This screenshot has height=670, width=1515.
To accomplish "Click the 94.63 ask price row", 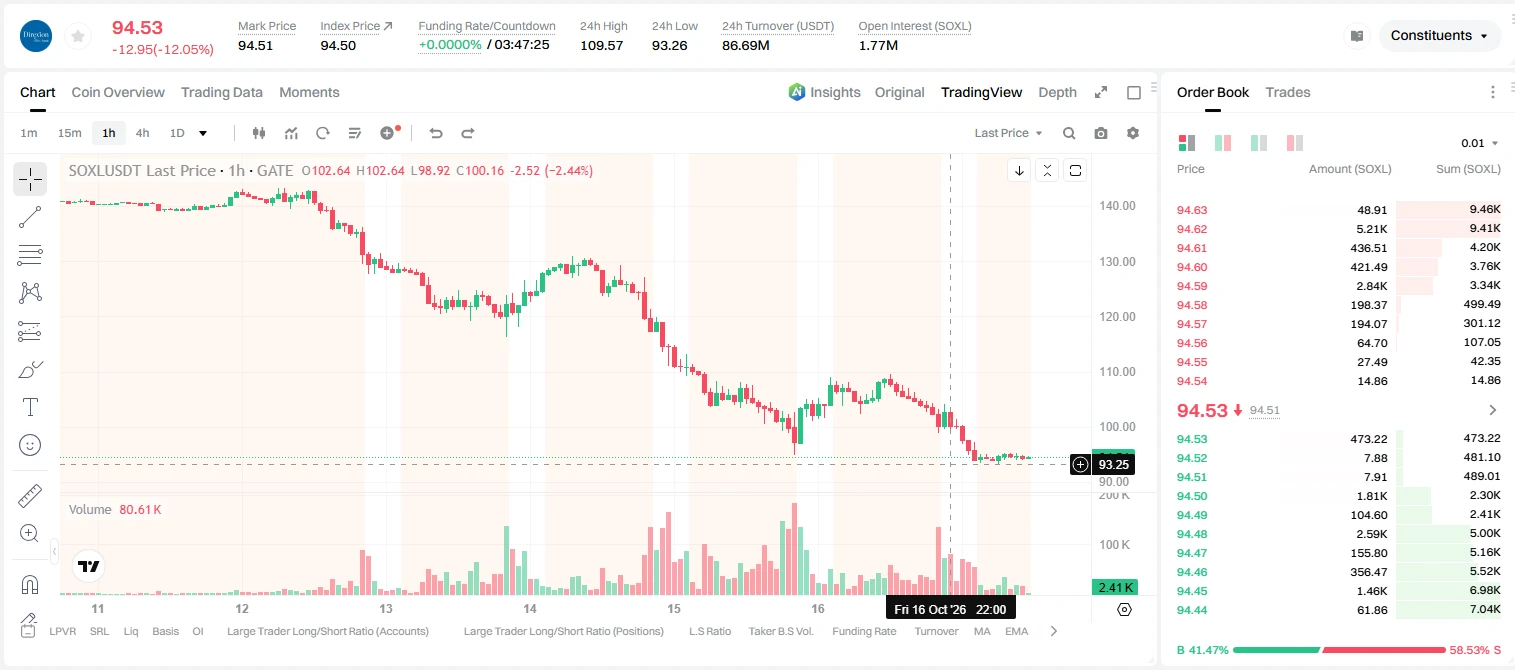I will (x=1339, y=210).
